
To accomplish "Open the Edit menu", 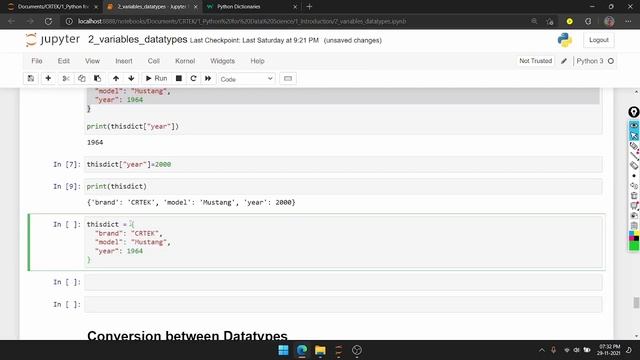I will pyautogui.click(x=64, y=61).
